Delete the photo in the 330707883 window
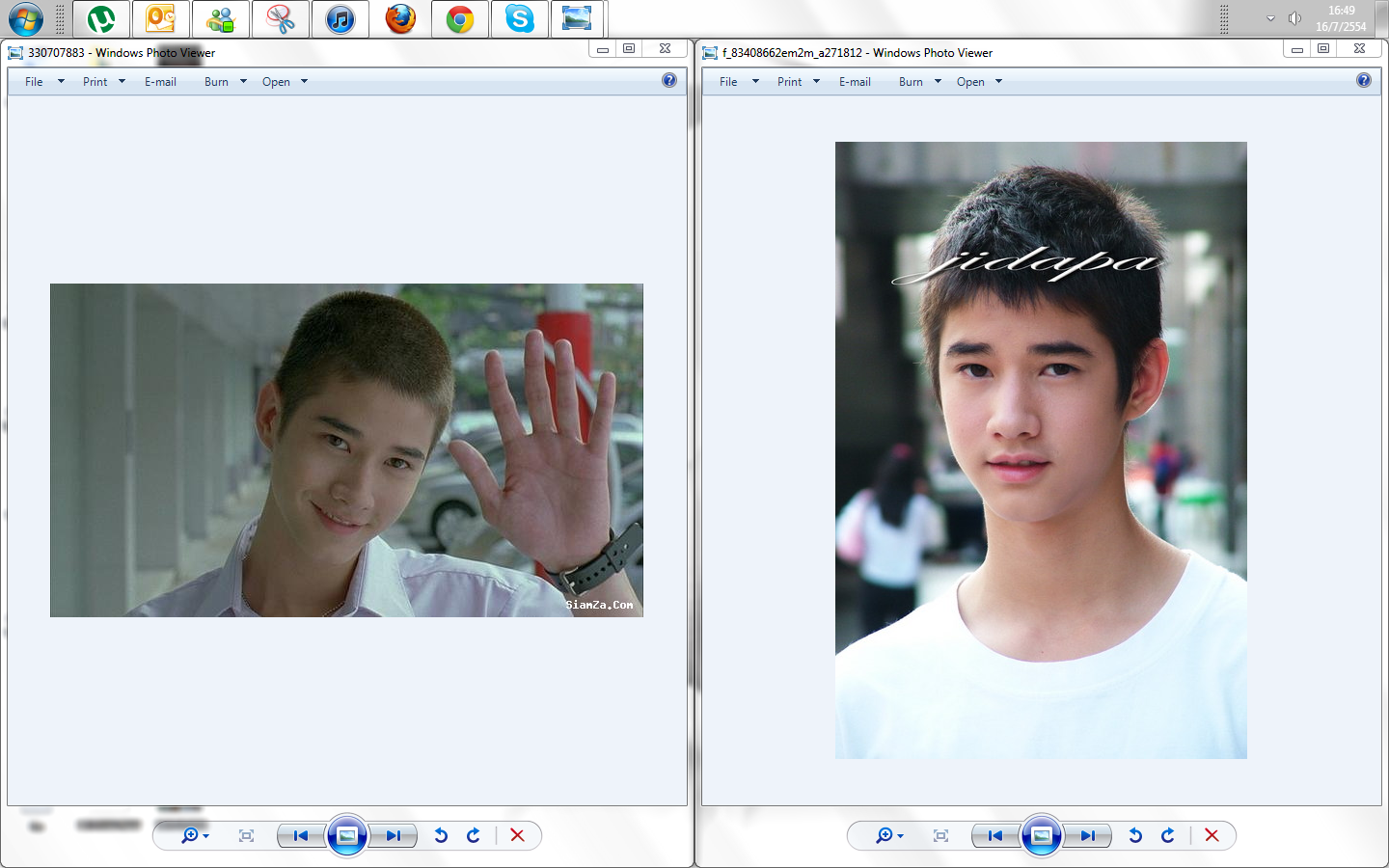 point(517,835)
